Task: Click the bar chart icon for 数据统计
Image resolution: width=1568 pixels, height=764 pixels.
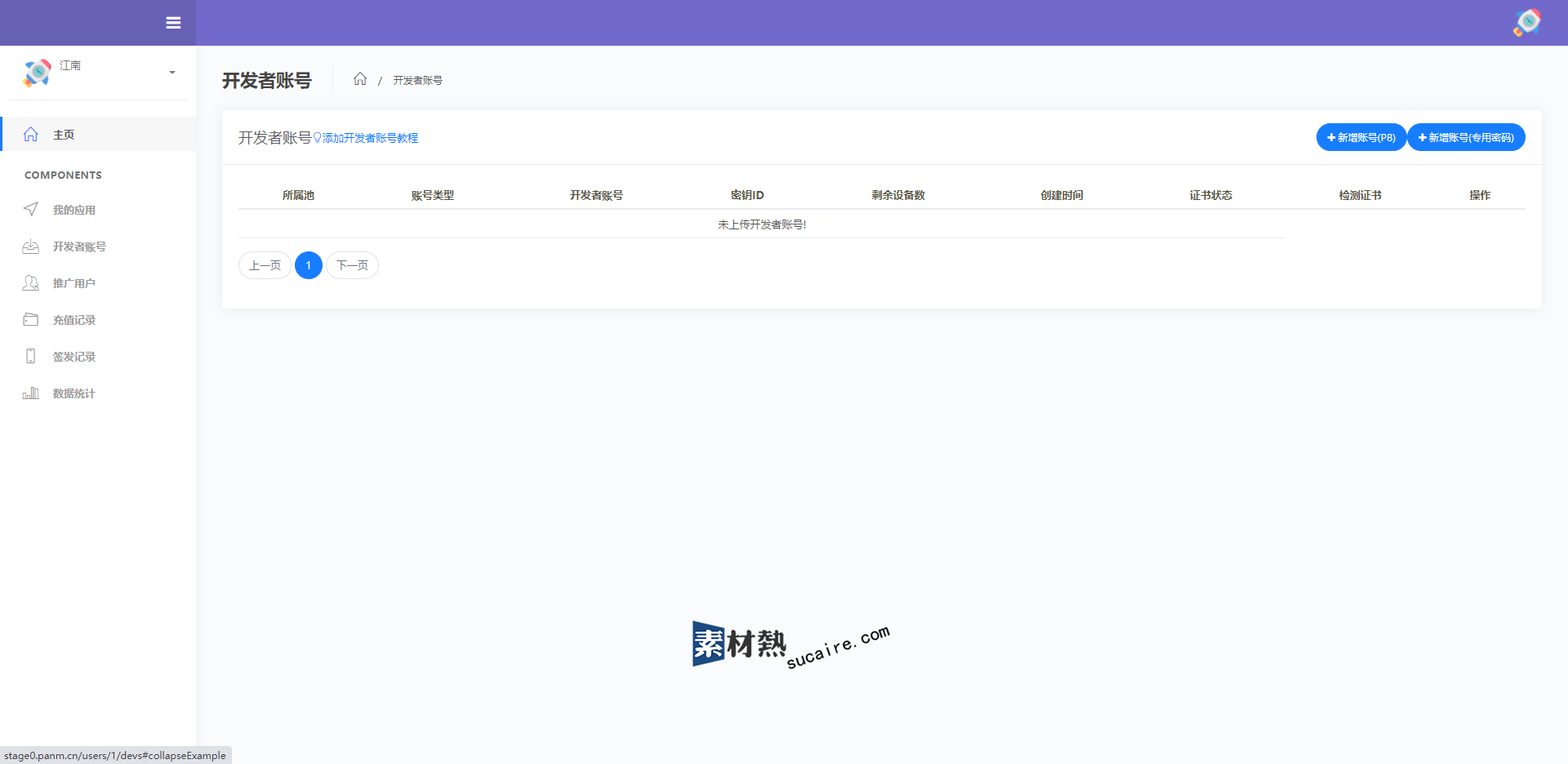Action: tap(31, 393)
